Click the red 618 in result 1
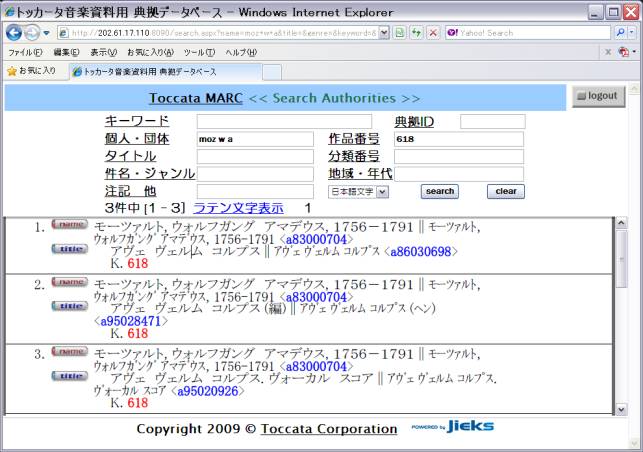Viewport: 643px width, 452px height. 137,264
